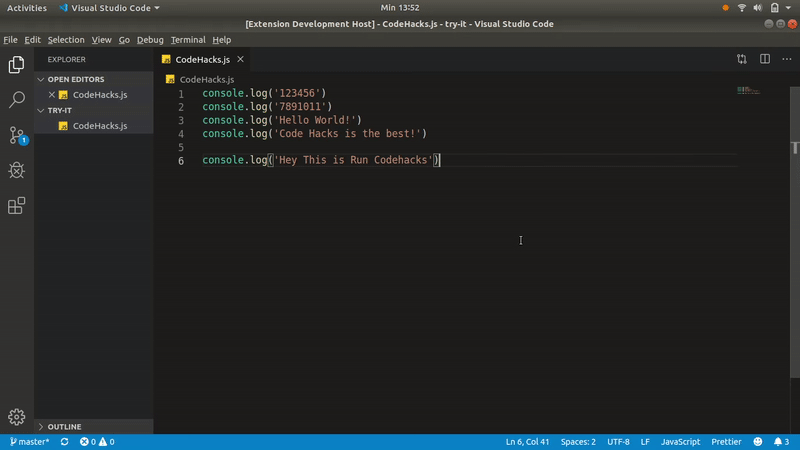This screenshot has width=800, height=450.
Task: Open the notifications bell
Action: pyautogui.click(x=781, y=442)
